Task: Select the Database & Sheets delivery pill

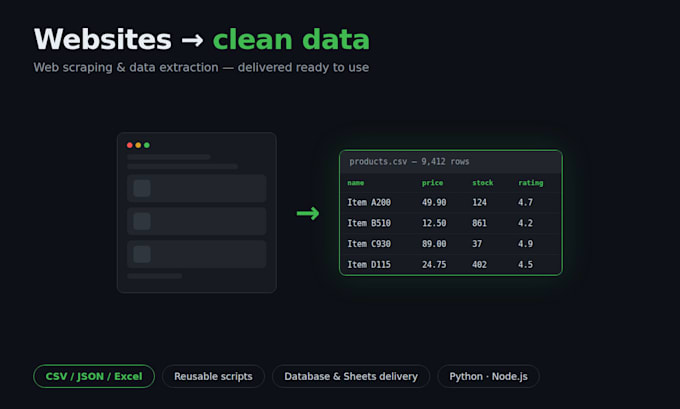Action: (x=351, y=376)
